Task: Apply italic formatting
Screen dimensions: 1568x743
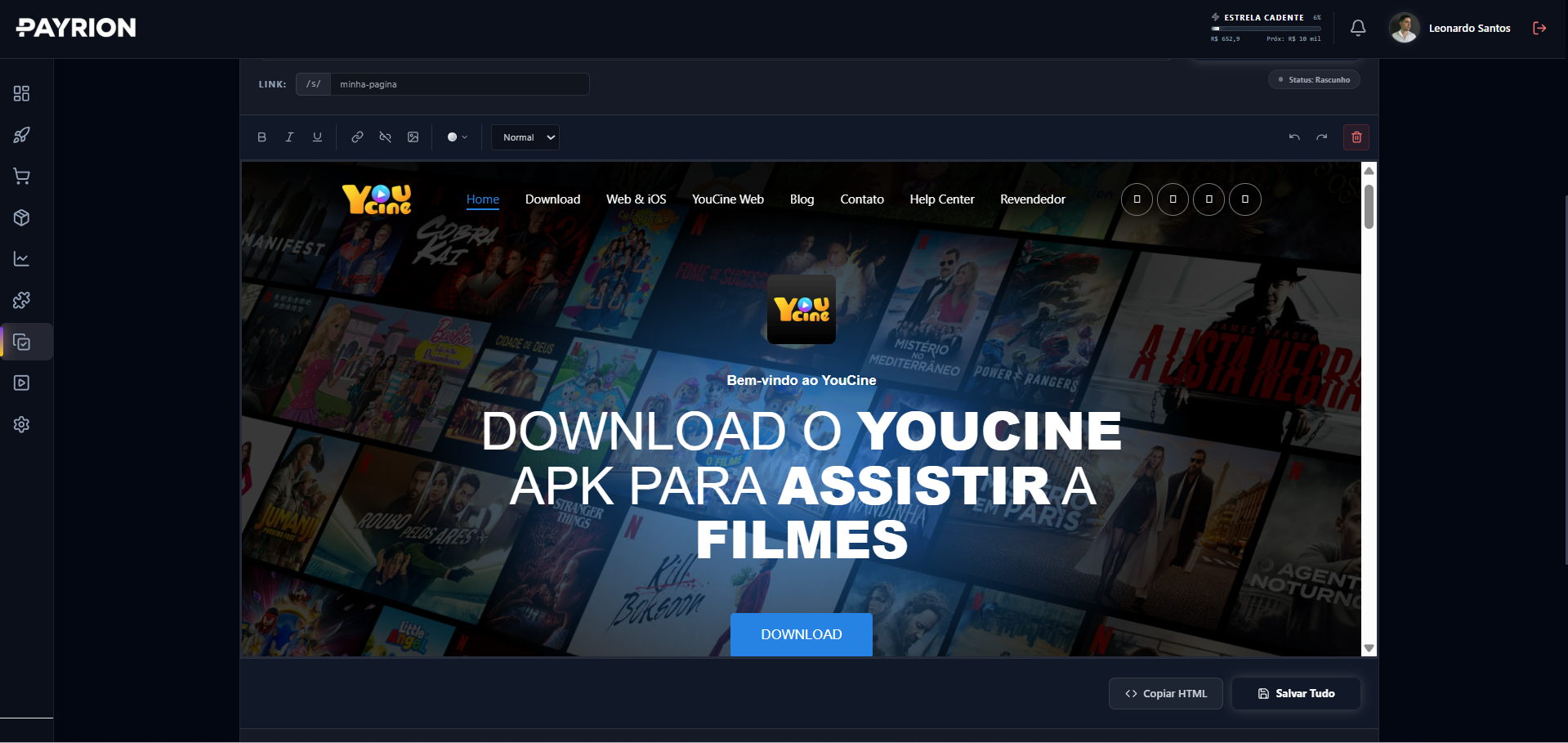Action: tap(289, 137)
